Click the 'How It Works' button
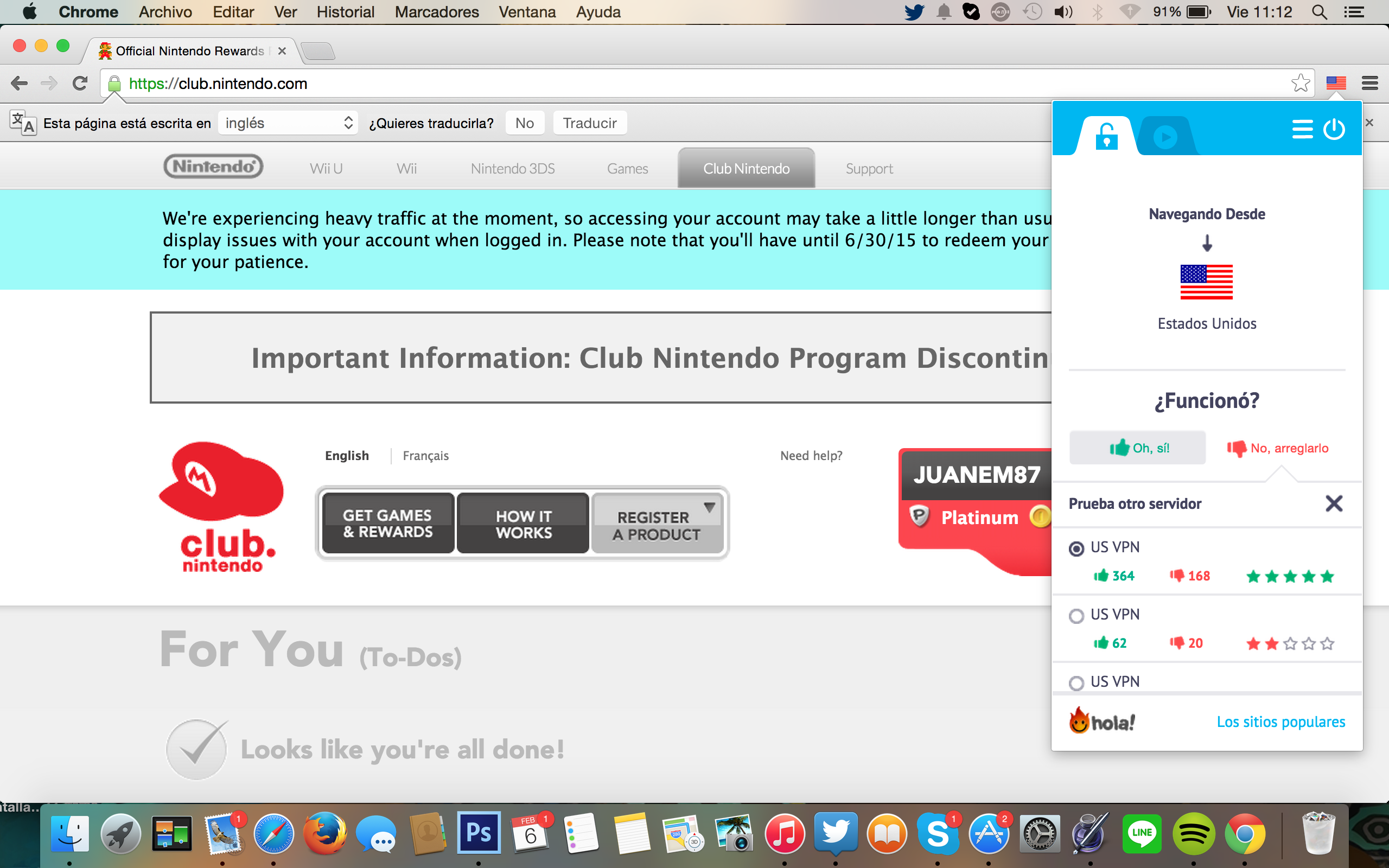 pos(524,523)
